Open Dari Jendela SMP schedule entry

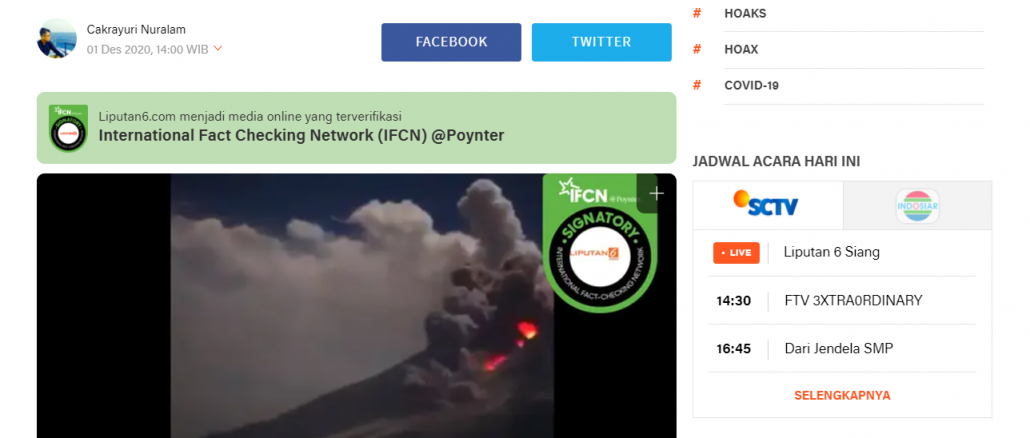pyautogui.click(x=839, y=349)
